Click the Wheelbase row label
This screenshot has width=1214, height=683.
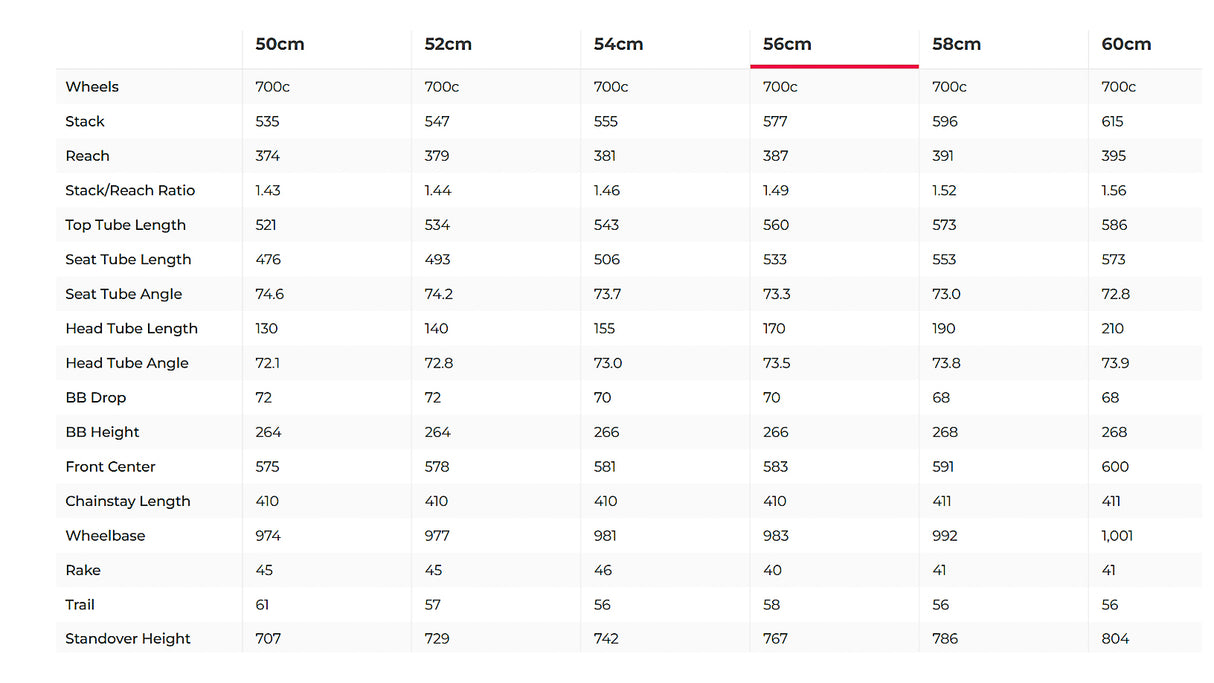coord(105,535)
